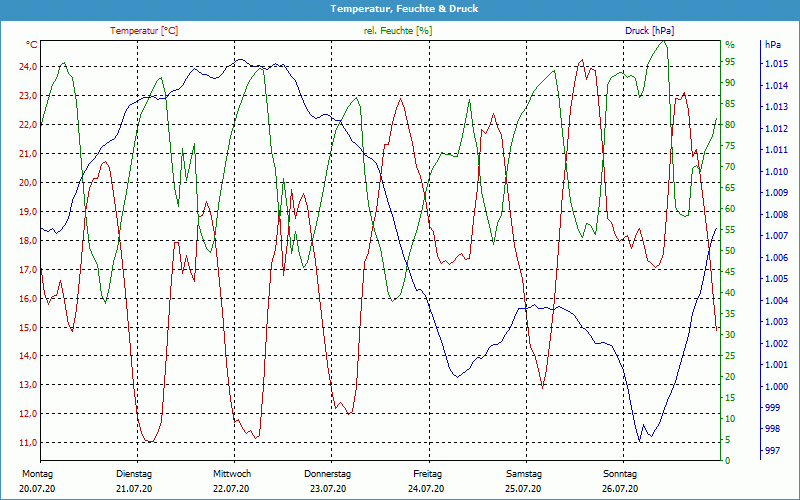Click the '15,0' temperature axis value
This screenshot has width=800, height=500.
pos(28,328)
